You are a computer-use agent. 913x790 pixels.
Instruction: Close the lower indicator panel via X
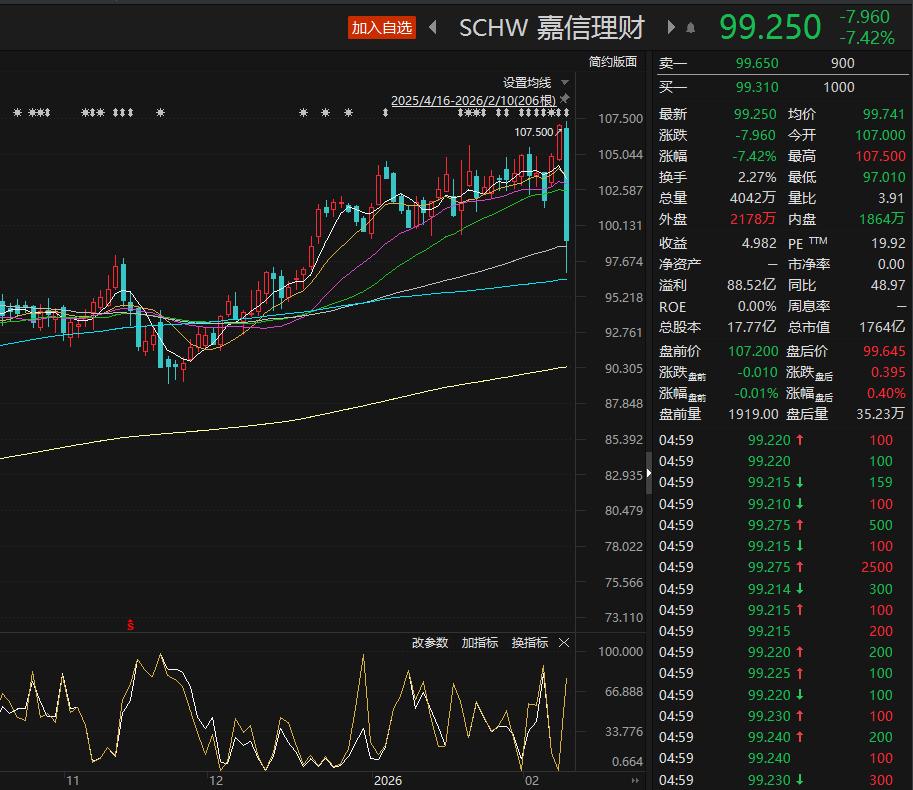click(x=563, y=644)
